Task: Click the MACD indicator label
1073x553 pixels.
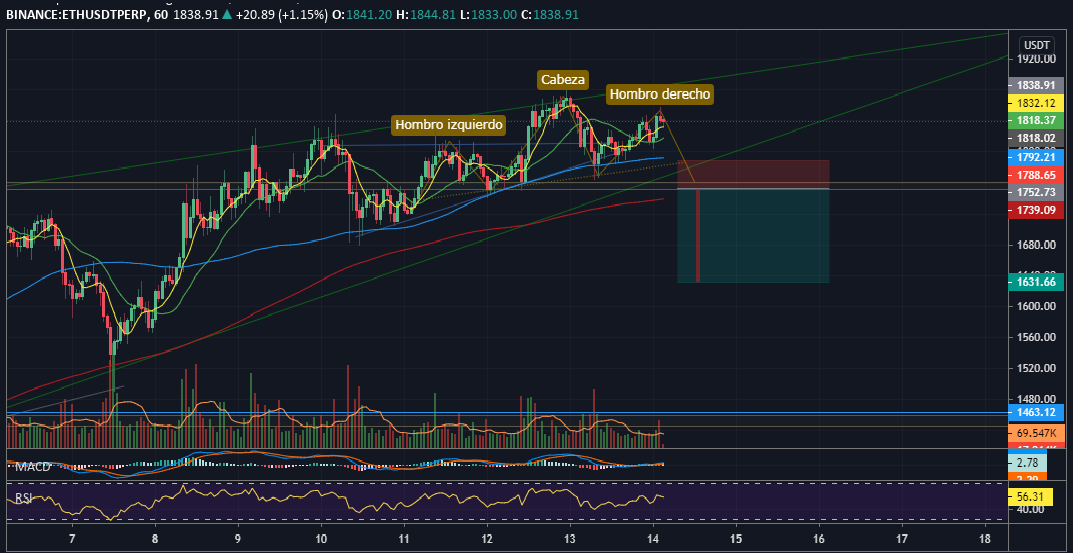Action: 33,467
